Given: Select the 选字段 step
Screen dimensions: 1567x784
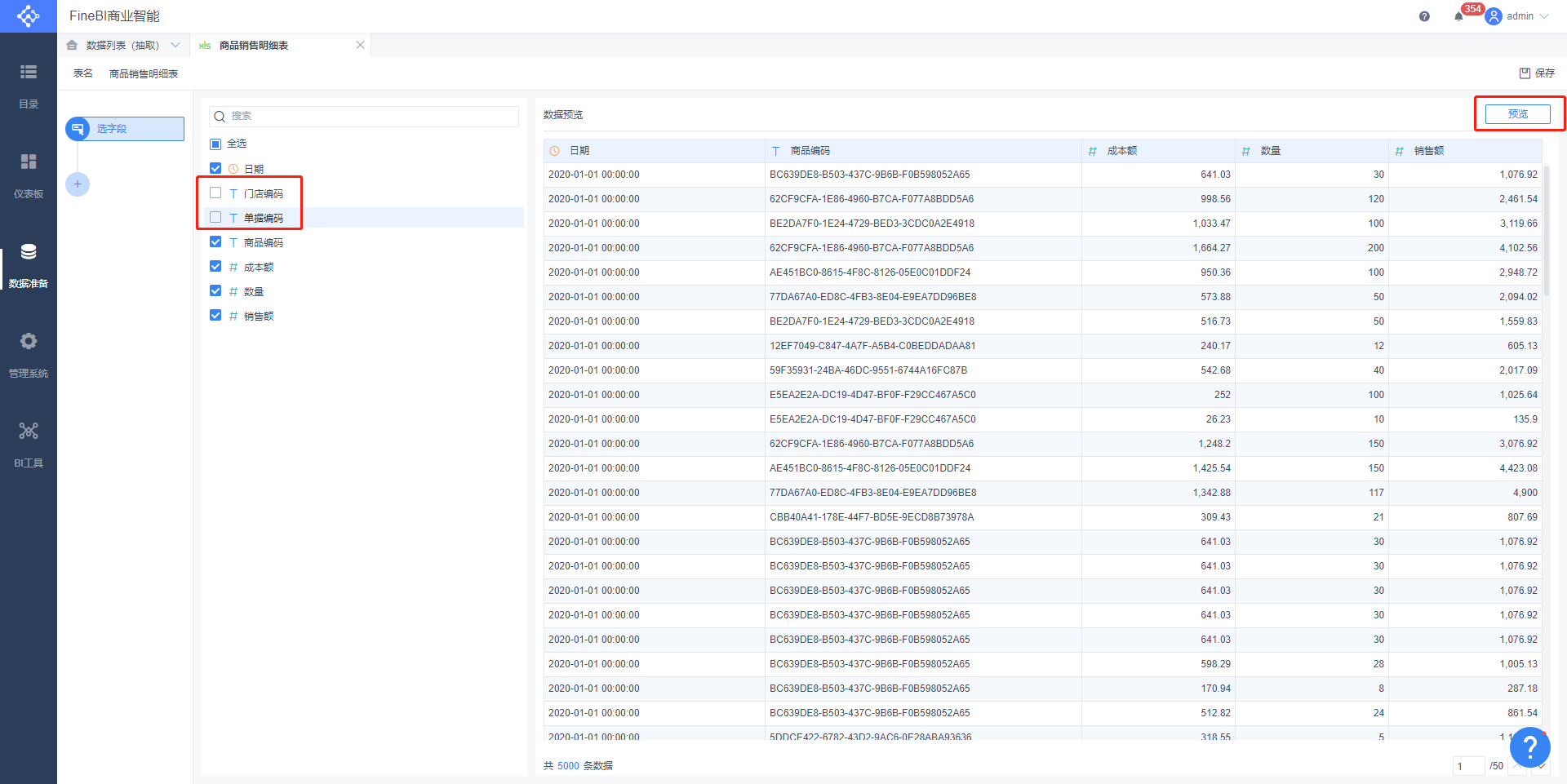Looking at the screenshot, I should [x=125, y=129].
